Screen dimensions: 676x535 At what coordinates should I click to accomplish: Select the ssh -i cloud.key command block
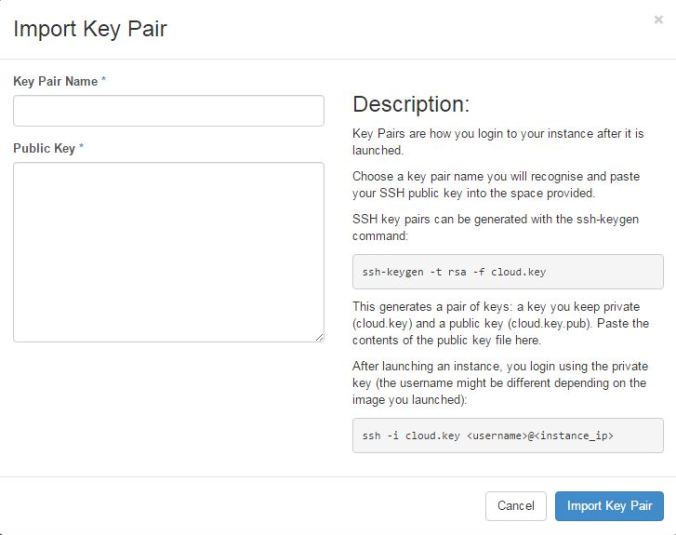(x=508, y=435)
